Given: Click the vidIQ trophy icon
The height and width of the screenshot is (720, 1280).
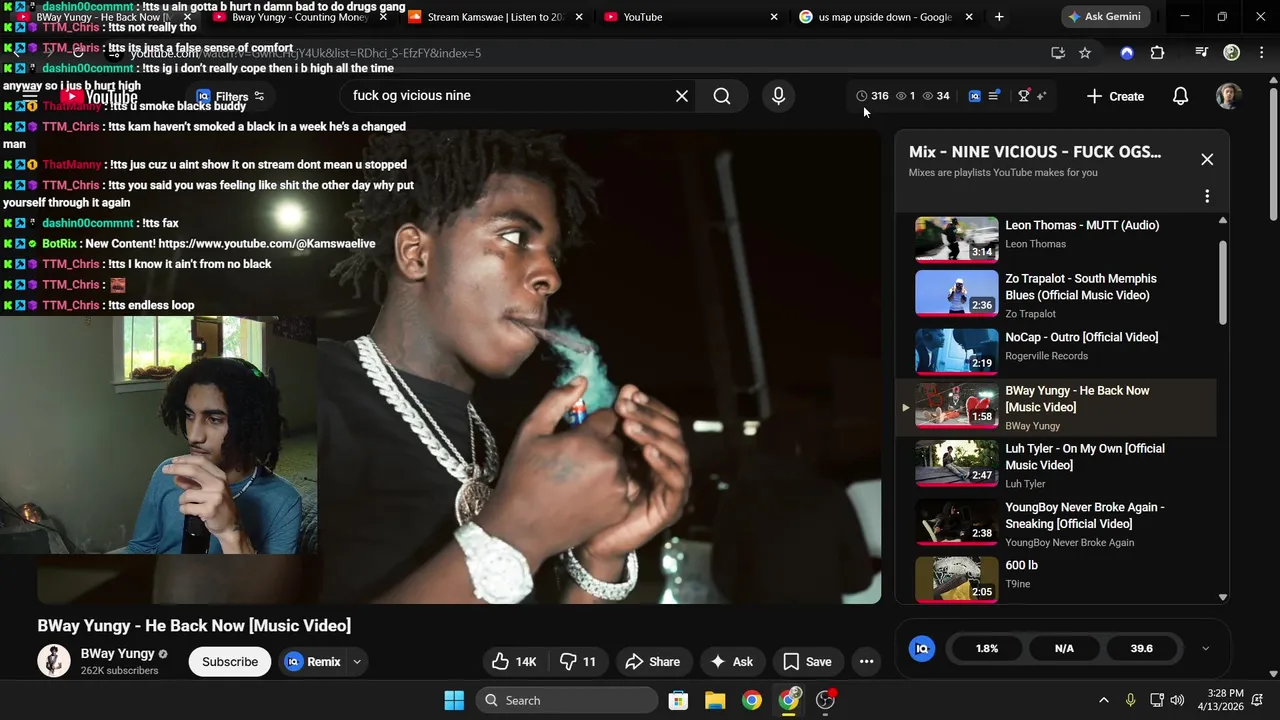Looking at the screenshot, I should 1023,96.
